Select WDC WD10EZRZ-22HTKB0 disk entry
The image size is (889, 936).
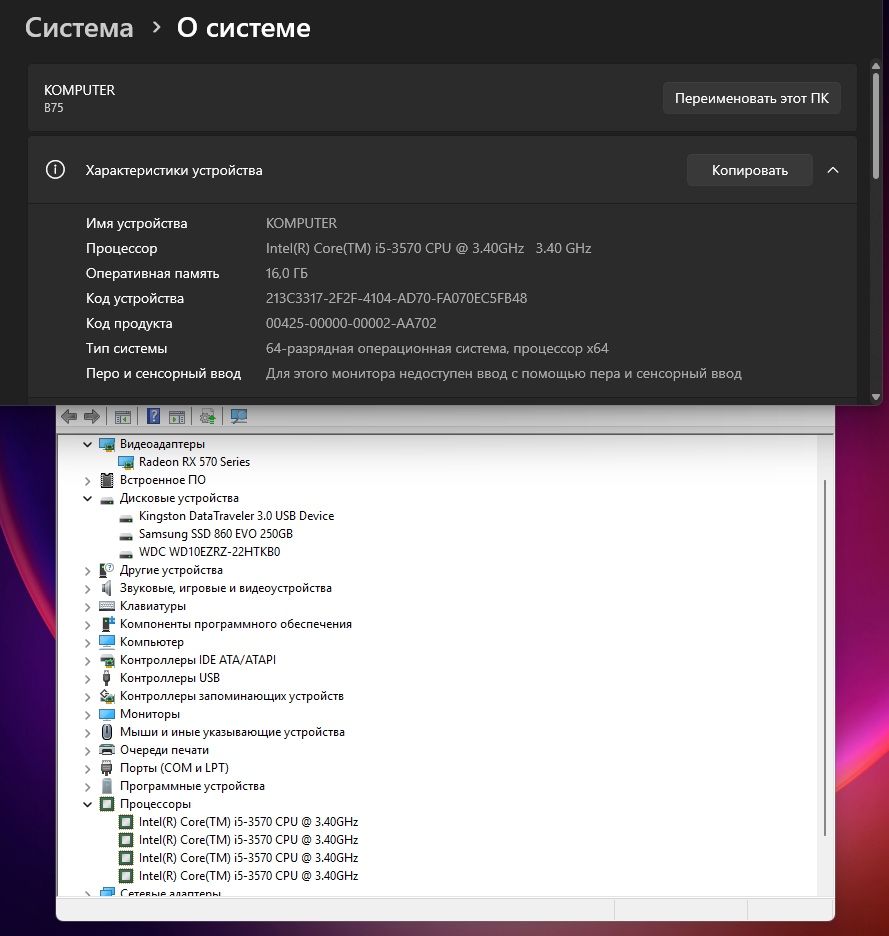210,552
